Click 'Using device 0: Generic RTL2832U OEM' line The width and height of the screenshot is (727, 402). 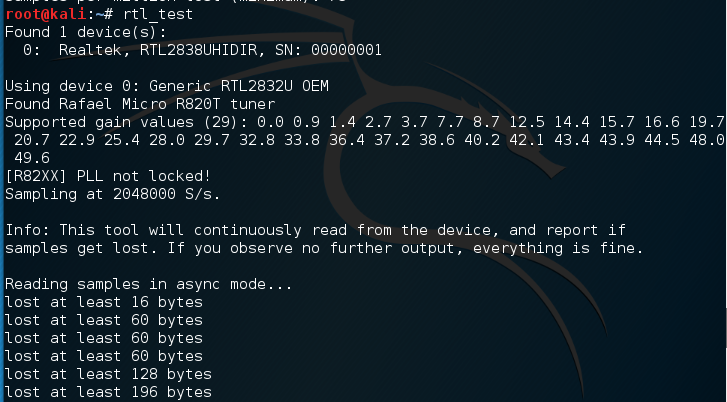pyautogui.click(x=167, y=86)
